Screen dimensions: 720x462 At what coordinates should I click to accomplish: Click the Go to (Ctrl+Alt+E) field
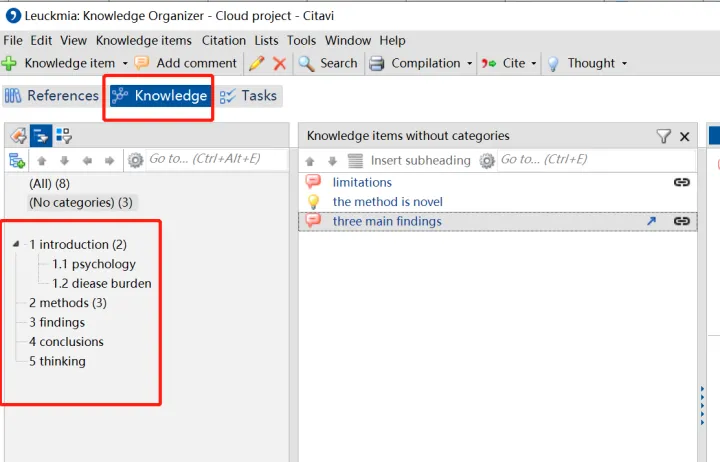pyautogui.click(x=216, y=159)
